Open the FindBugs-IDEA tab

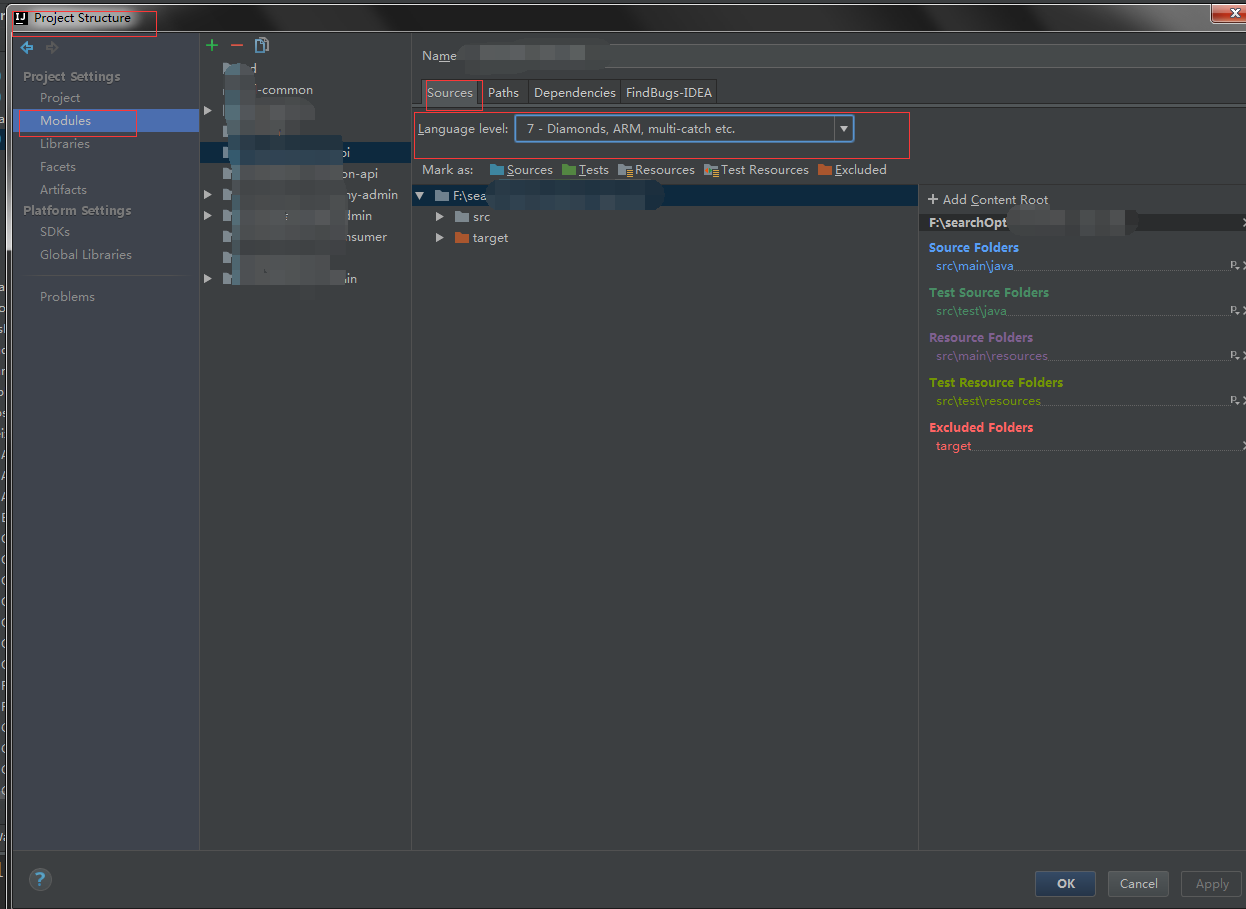pos(669,93)
